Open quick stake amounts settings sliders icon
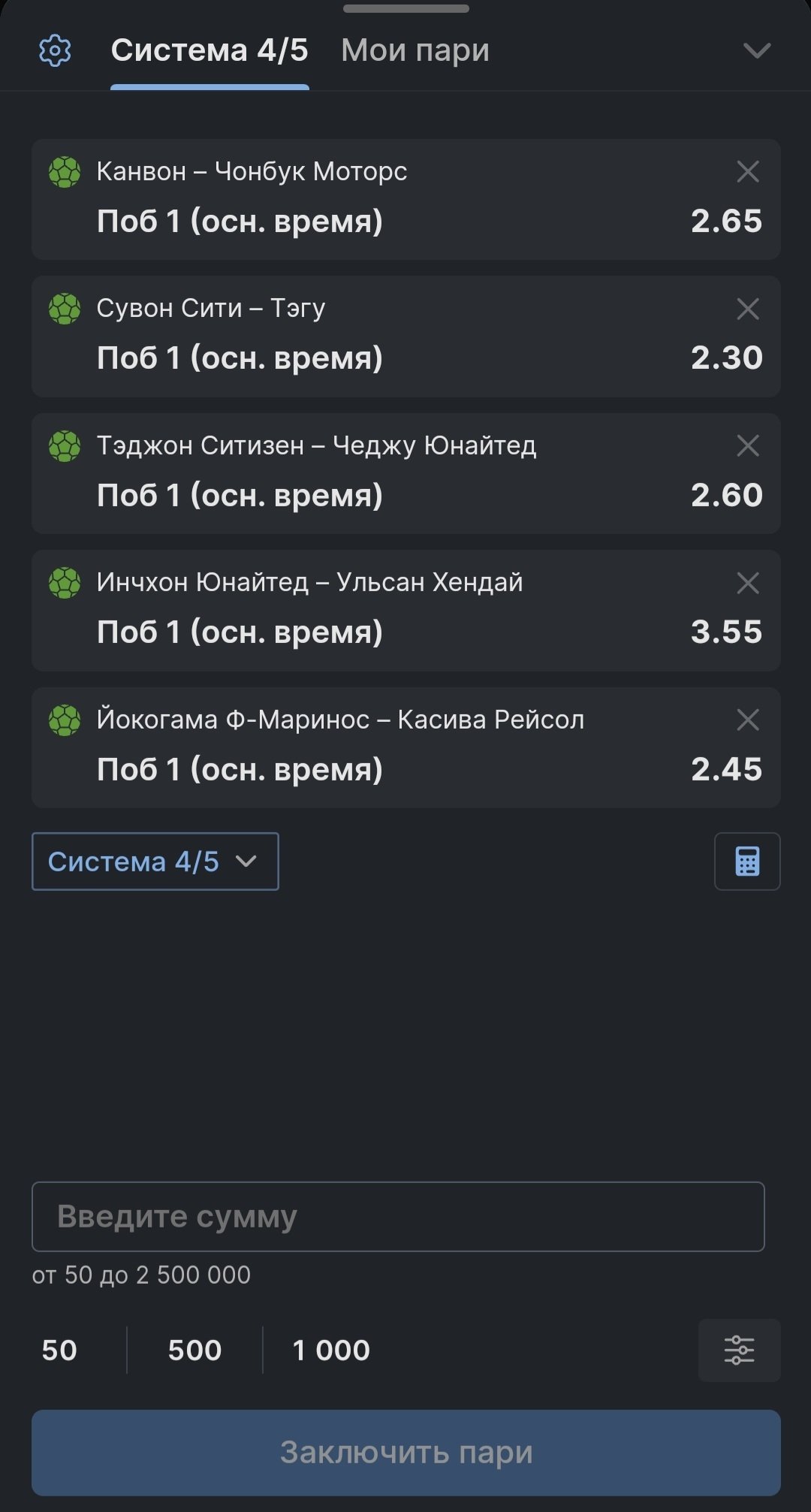 [739, 1351]
